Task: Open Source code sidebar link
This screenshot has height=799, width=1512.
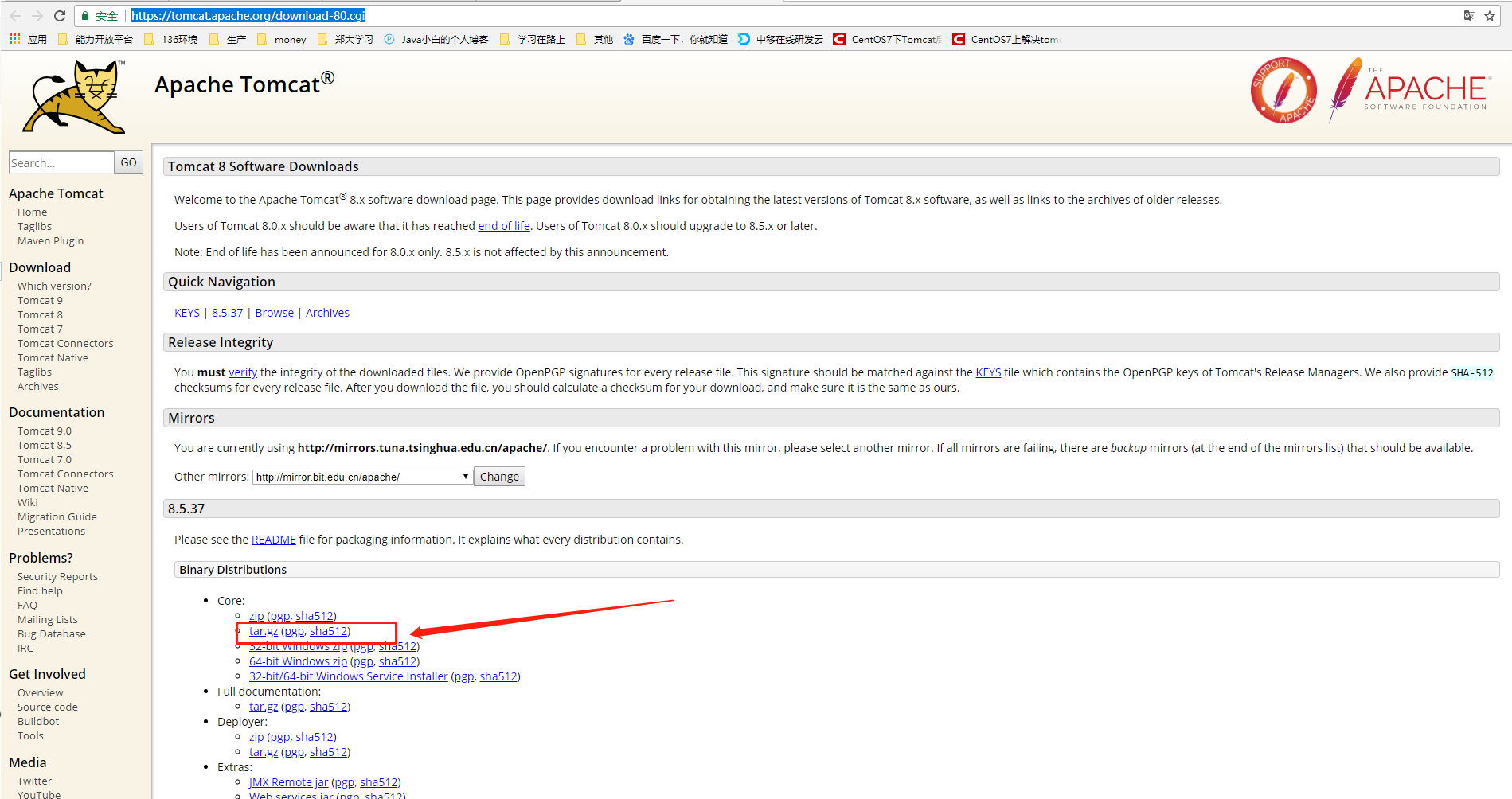Action: tap(48, 707)
